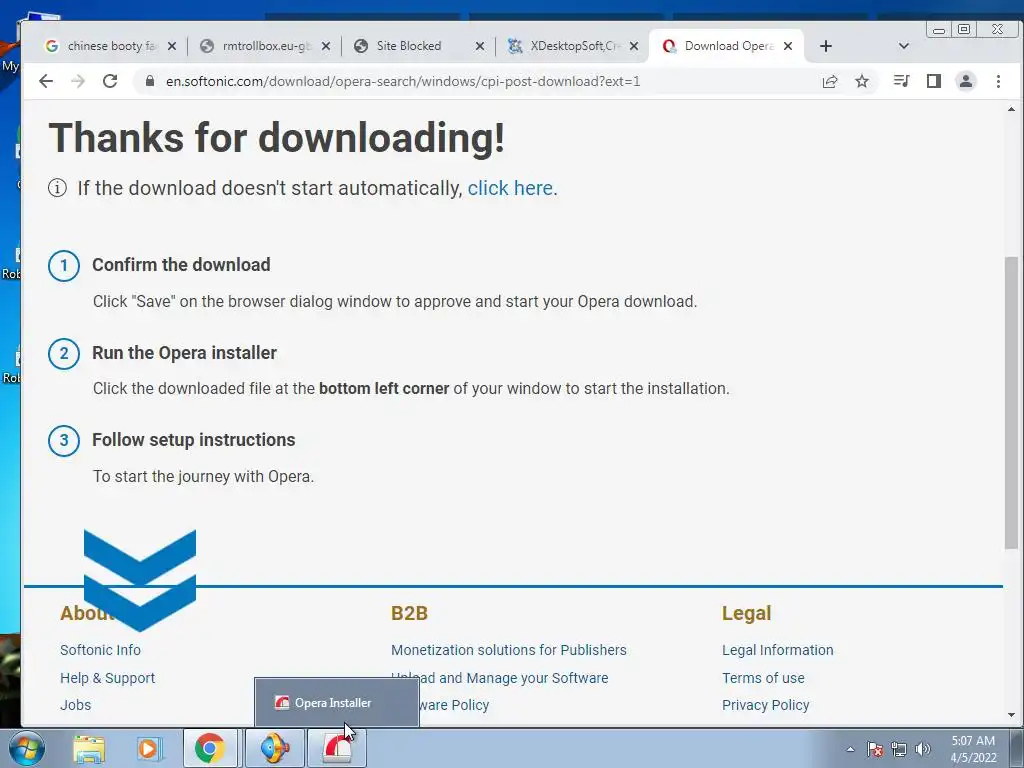Image resolution: width=1024 pixels, height=768 pixels.
Task: Click the 'Follow setup instructions' heading
Action: (193, 440)
